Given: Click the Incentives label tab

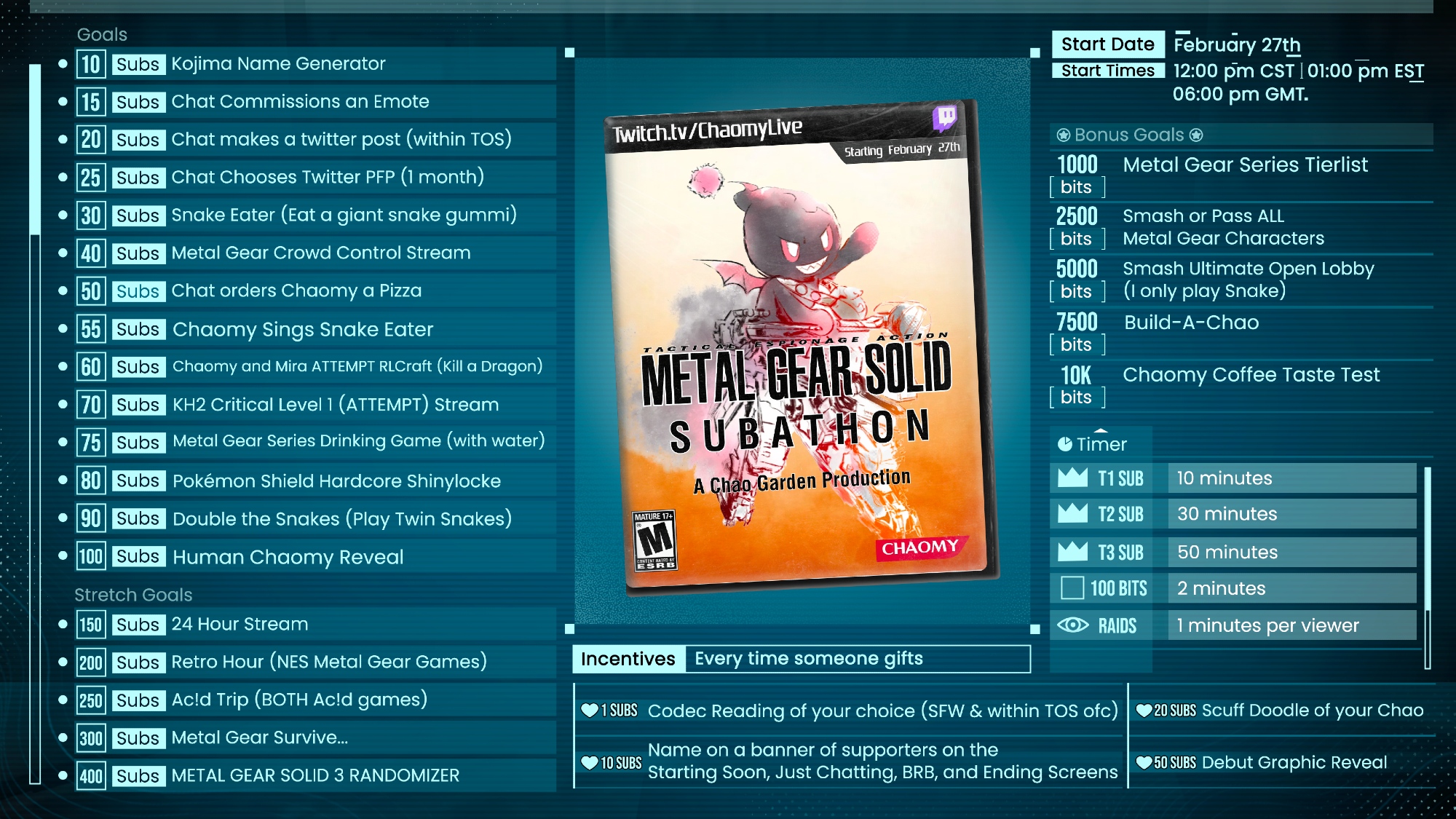Looking at the screenshot, I should coord(628,659).
